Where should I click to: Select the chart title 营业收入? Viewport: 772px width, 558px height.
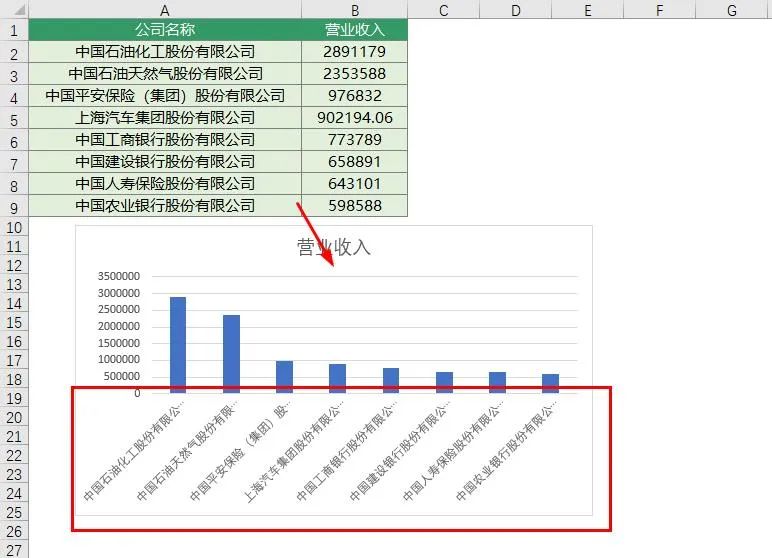tap(333, 247)
